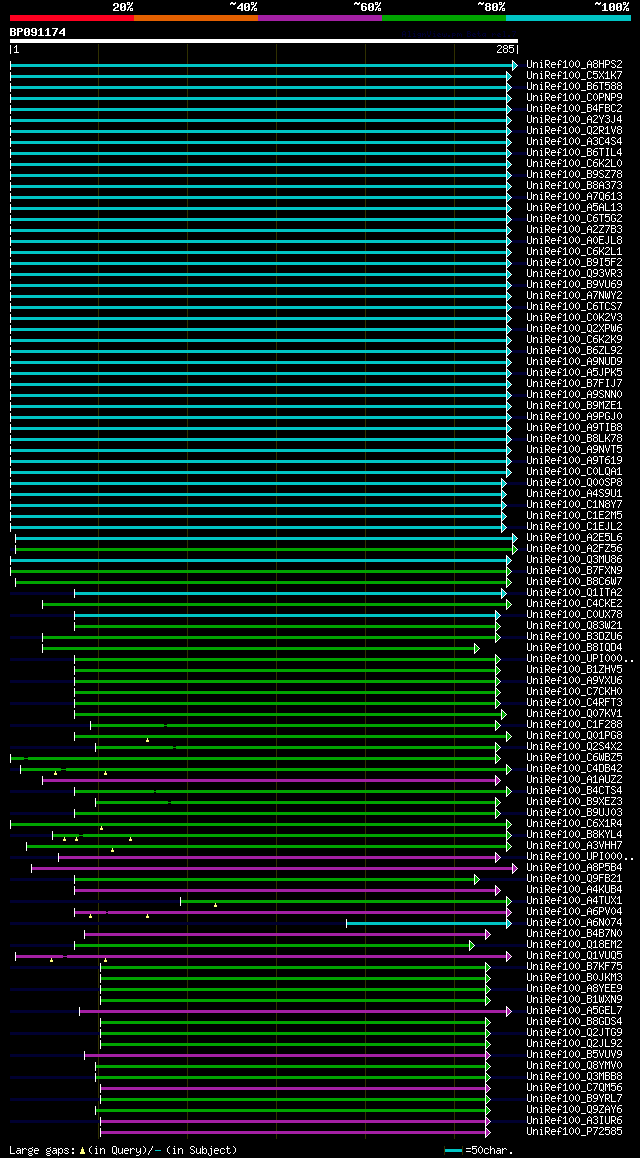The height and width of the screenshot is (1158, 640).
Task: Click the green alignment bar for UniRef100_A3VHH7
Action: point(269,846)
